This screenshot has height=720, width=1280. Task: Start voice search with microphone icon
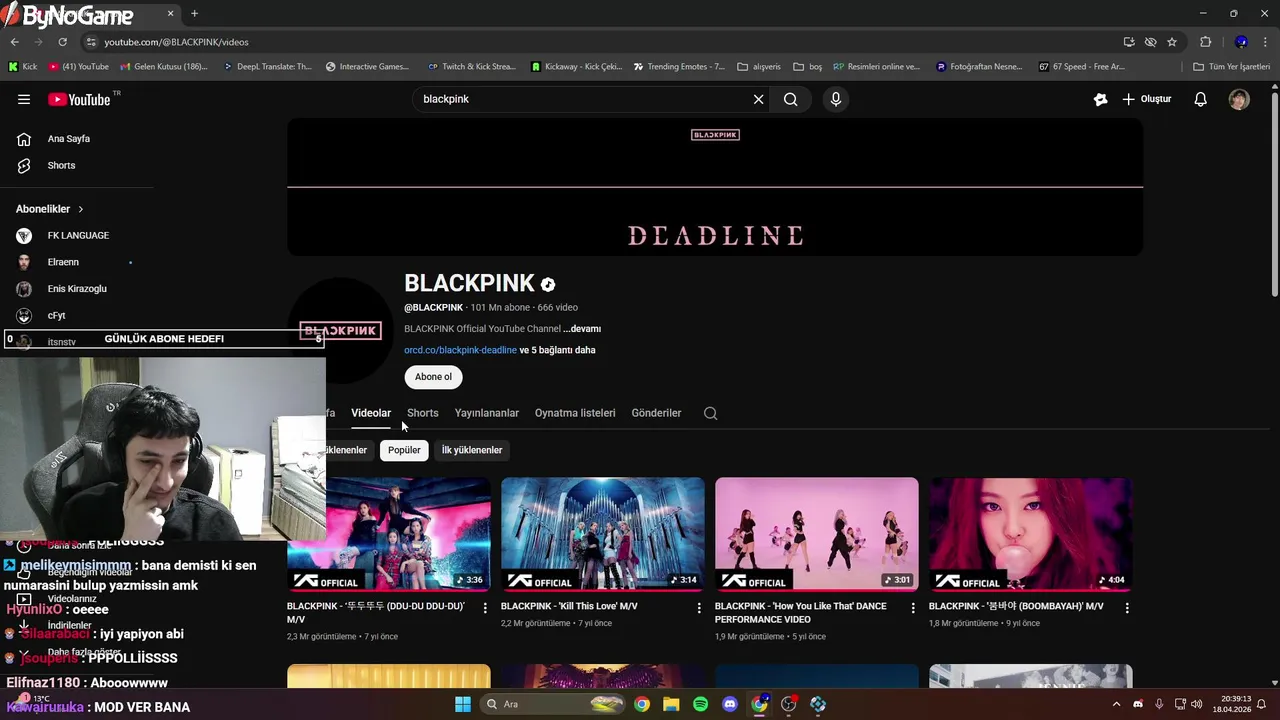[x=836, y=99]
